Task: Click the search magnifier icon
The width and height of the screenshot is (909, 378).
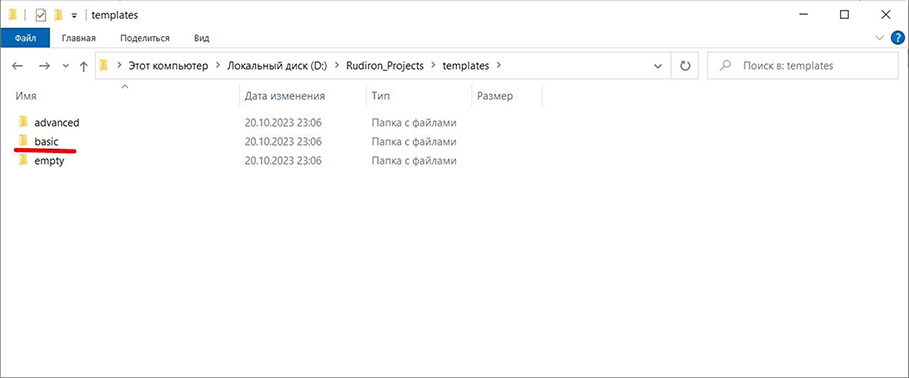Action: [725, 66]
